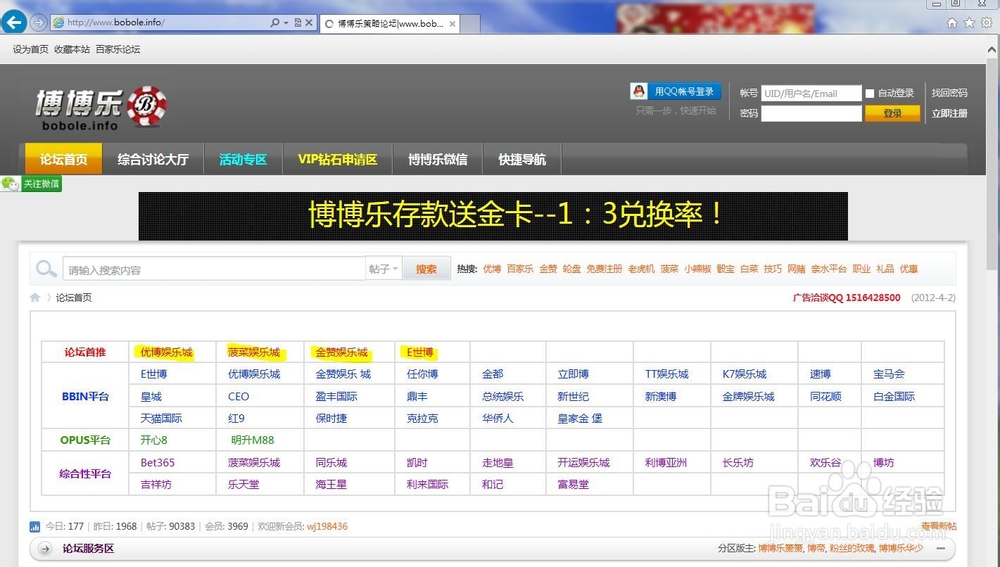
Task: Click the bobole.info poker chip logo
Action: 147,106
